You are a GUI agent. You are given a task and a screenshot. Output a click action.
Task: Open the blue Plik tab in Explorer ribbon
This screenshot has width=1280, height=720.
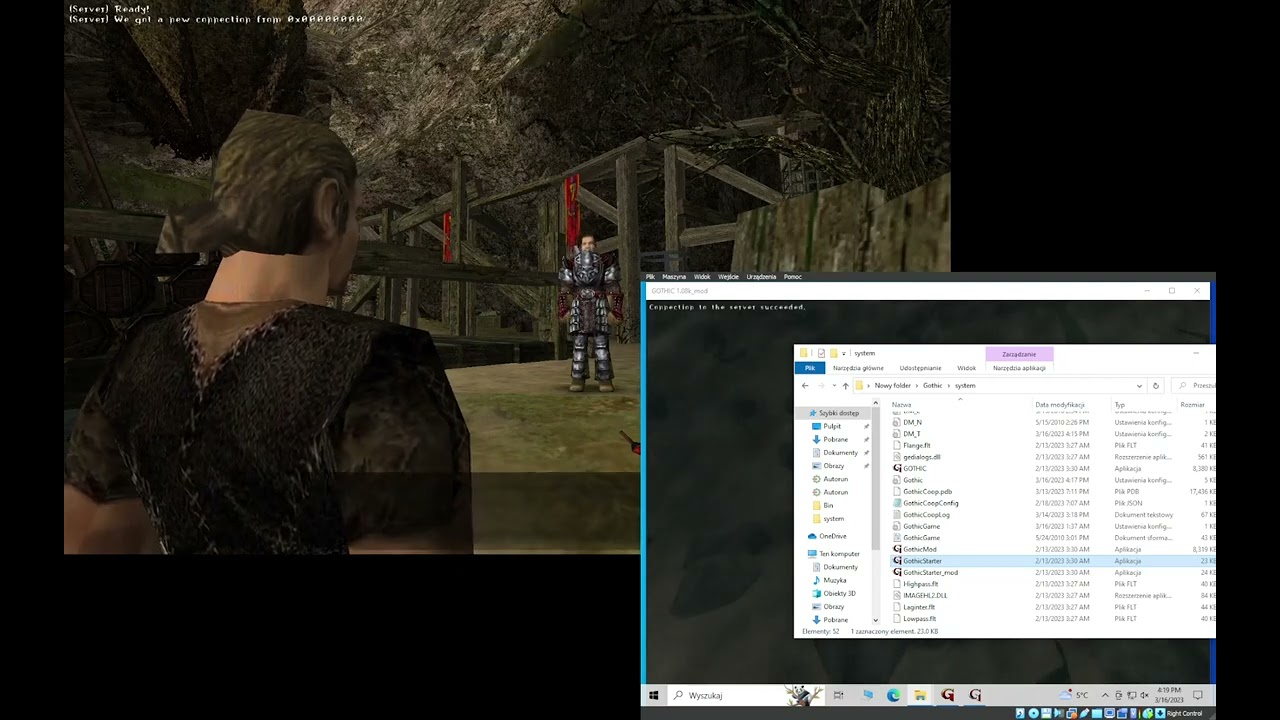coord(810,368)
